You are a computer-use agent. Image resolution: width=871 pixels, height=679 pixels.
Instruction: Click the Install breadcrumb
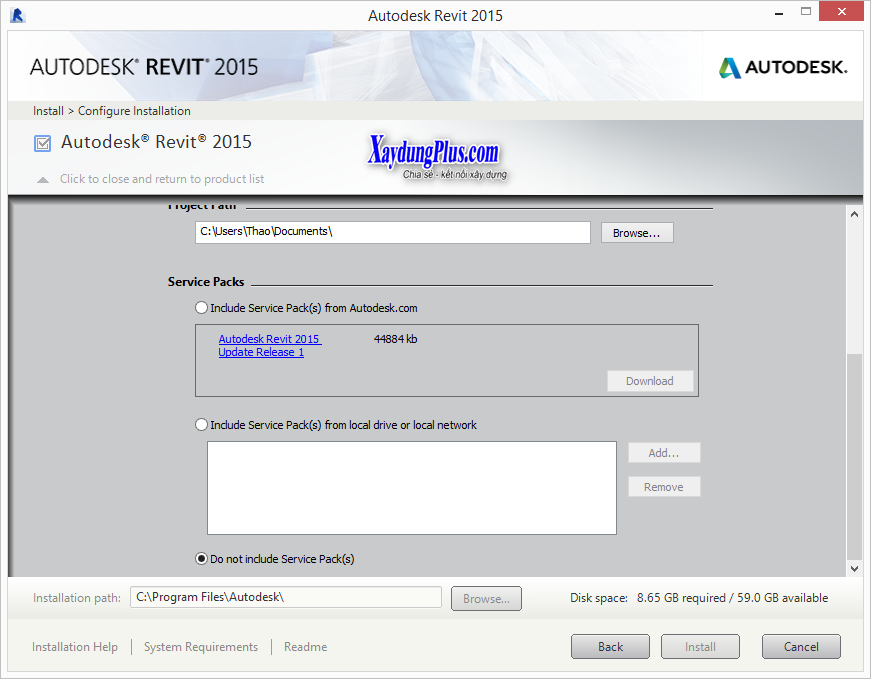pyautogui.click(x=48, y=111)
